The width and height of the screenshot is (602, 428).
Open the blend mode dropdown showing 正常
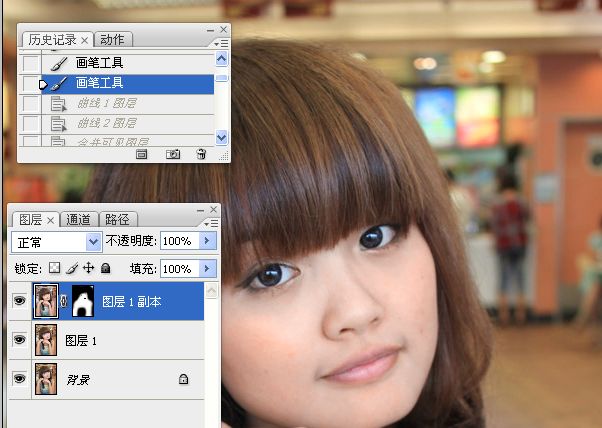pyautogui.click(x=57, y=242)
